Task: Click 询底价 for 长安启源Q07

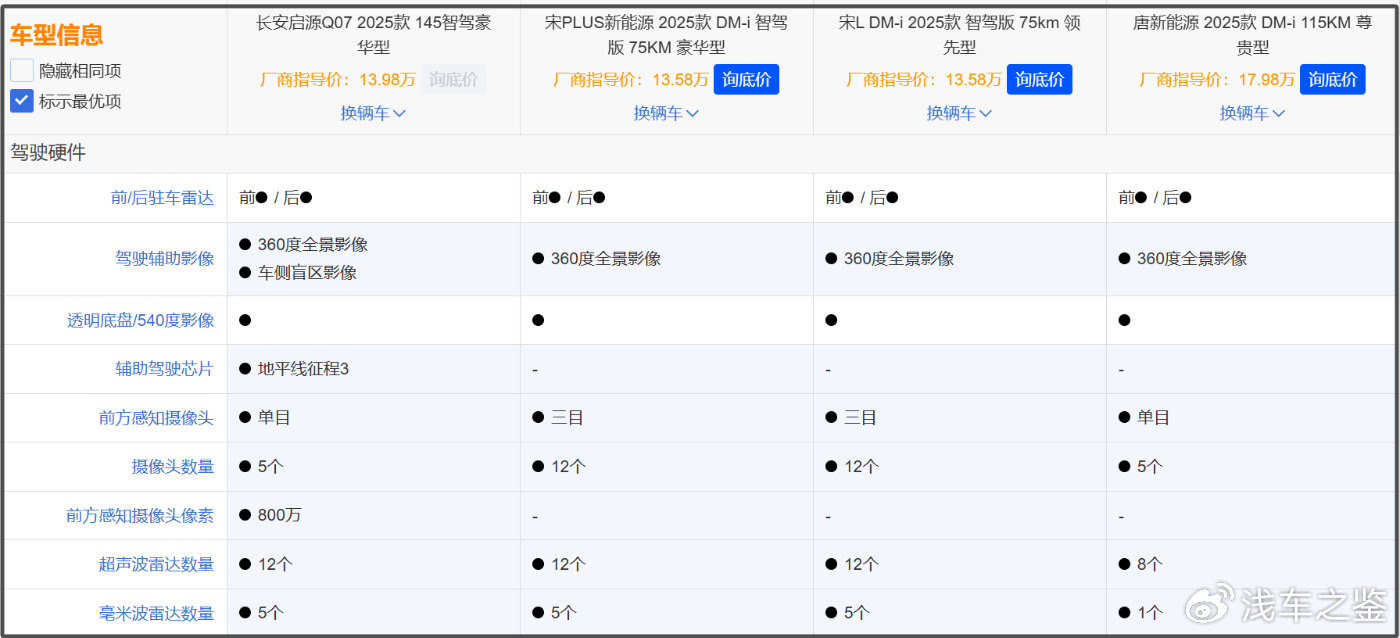Action: pos(454,80)
